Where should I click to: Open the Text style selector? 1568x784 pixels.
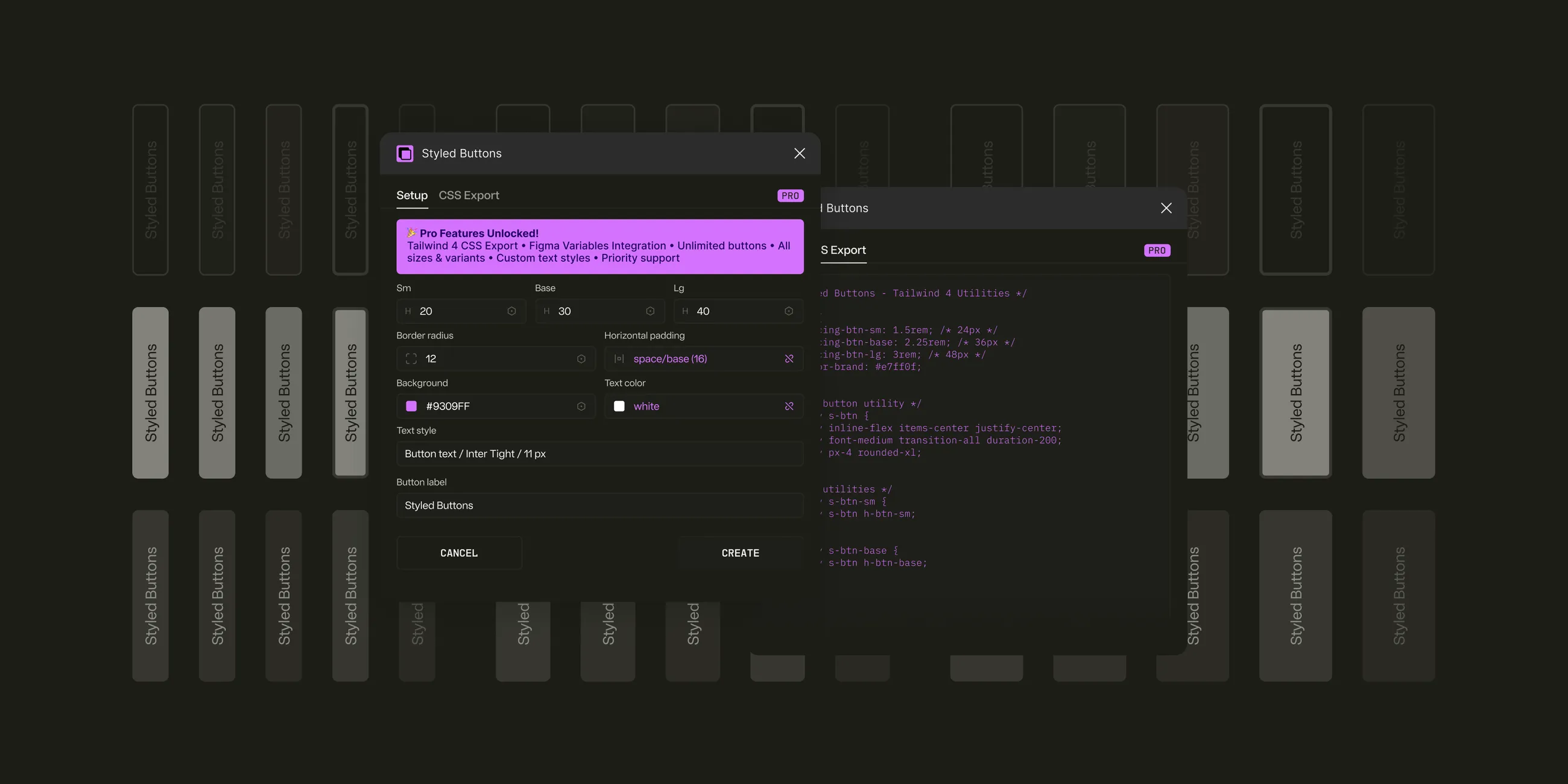click(x=599, y=454)
